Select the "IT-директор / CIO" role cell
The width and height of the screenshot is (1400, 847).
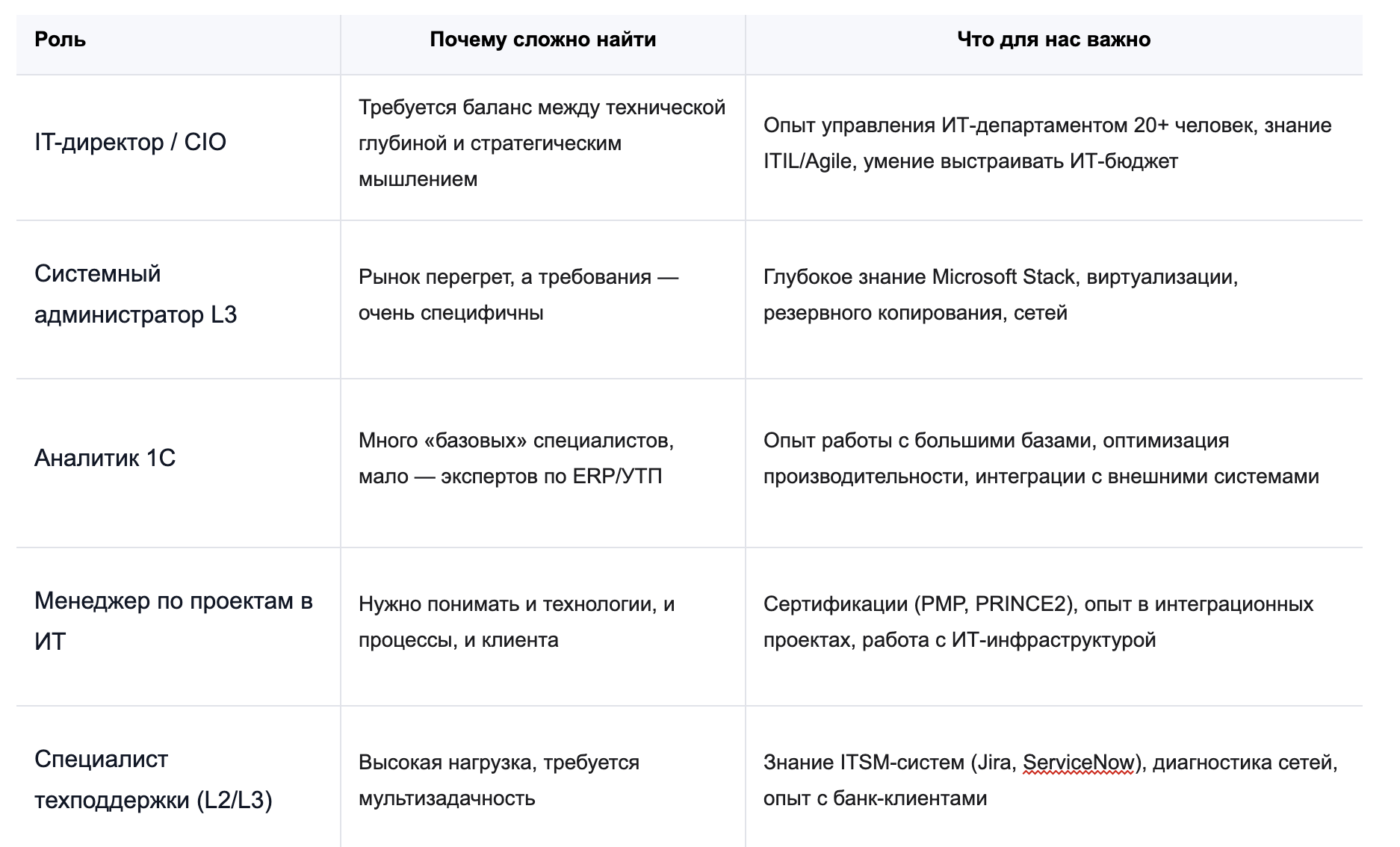(130, 142)
